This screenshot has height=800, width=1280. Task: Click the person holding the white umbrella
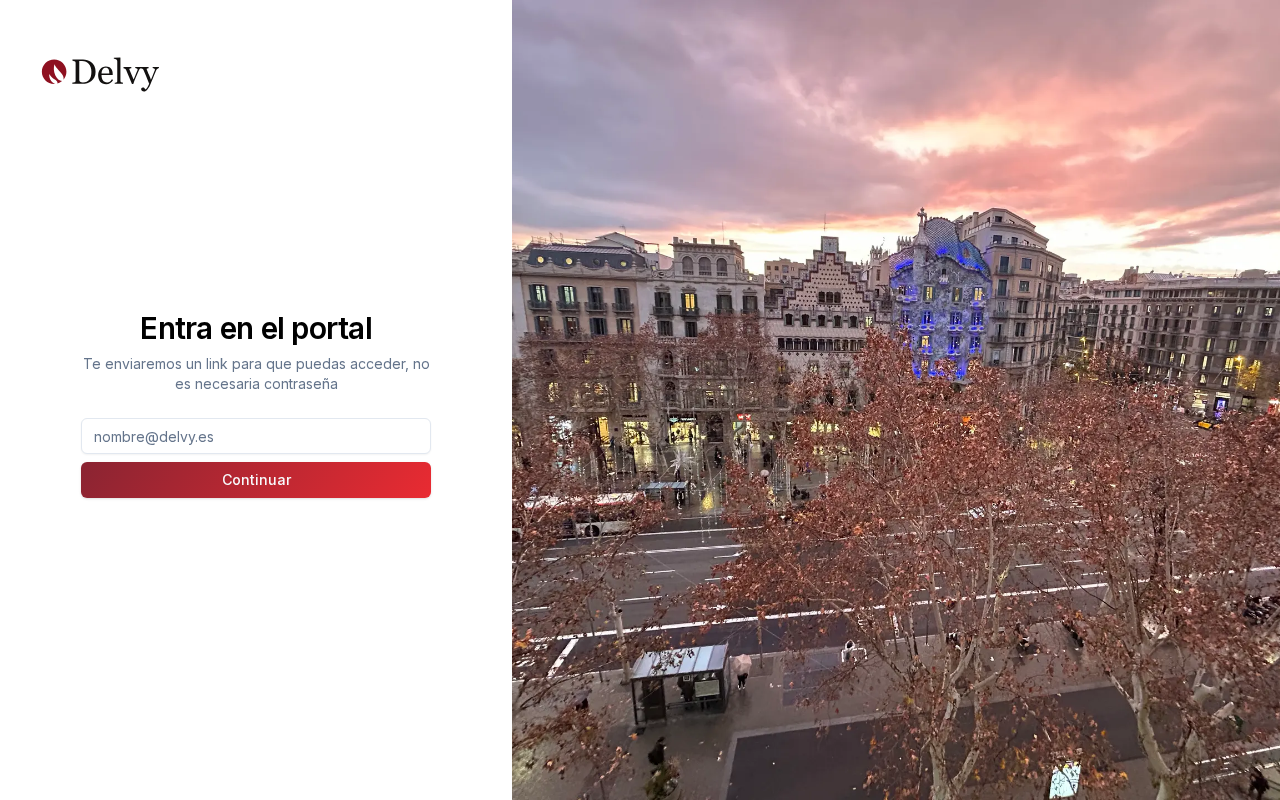tap(741, 670)
